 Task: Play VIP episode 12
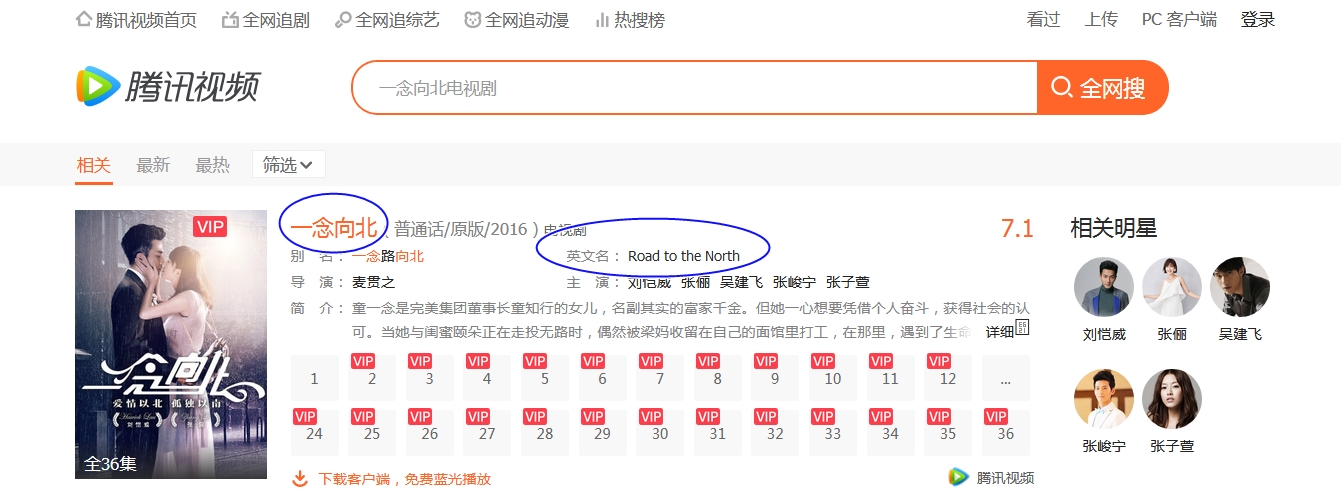pyautogui.click(x=948, y=379)
